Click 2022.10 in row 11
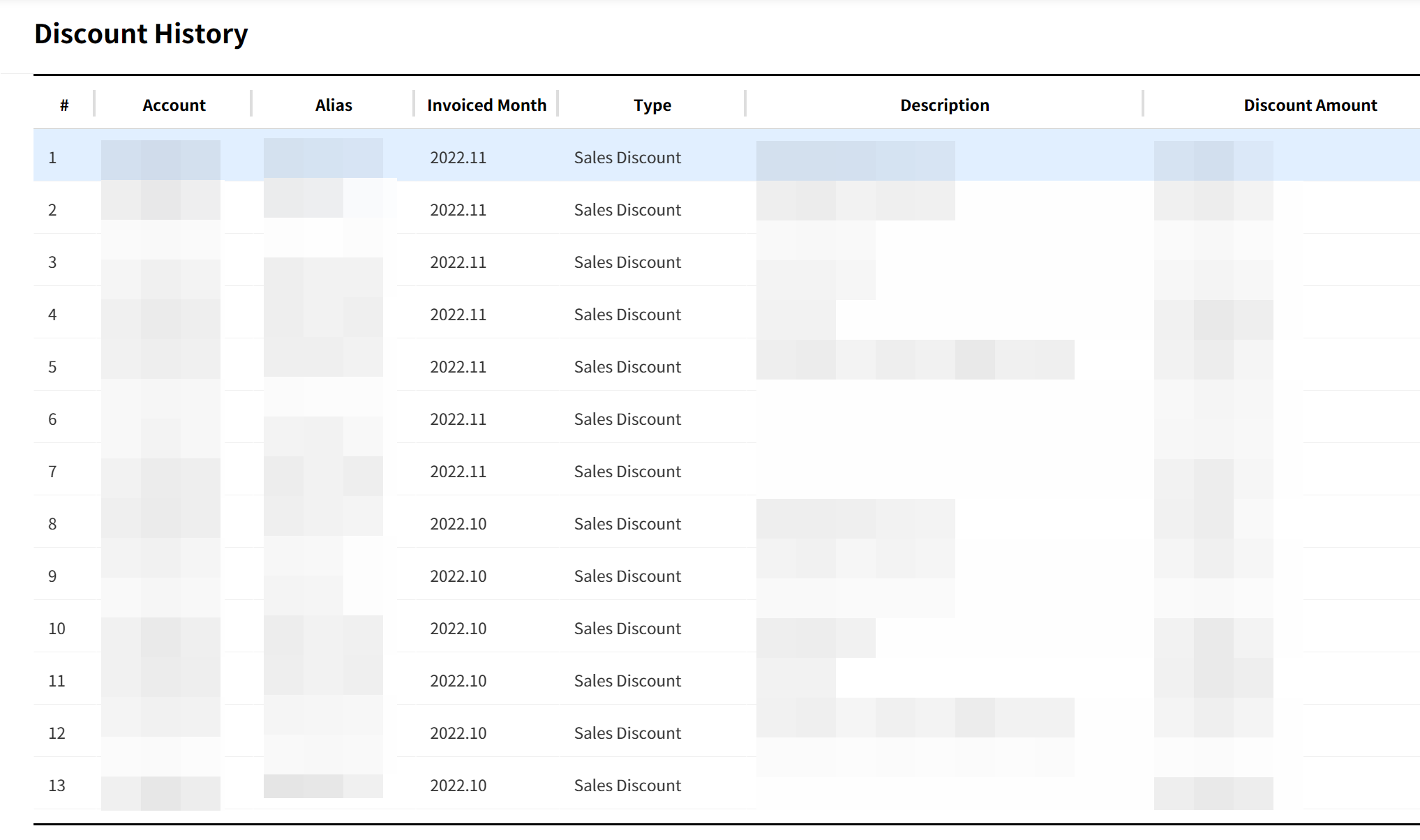 pyautogui.click(x=458, y=681)
